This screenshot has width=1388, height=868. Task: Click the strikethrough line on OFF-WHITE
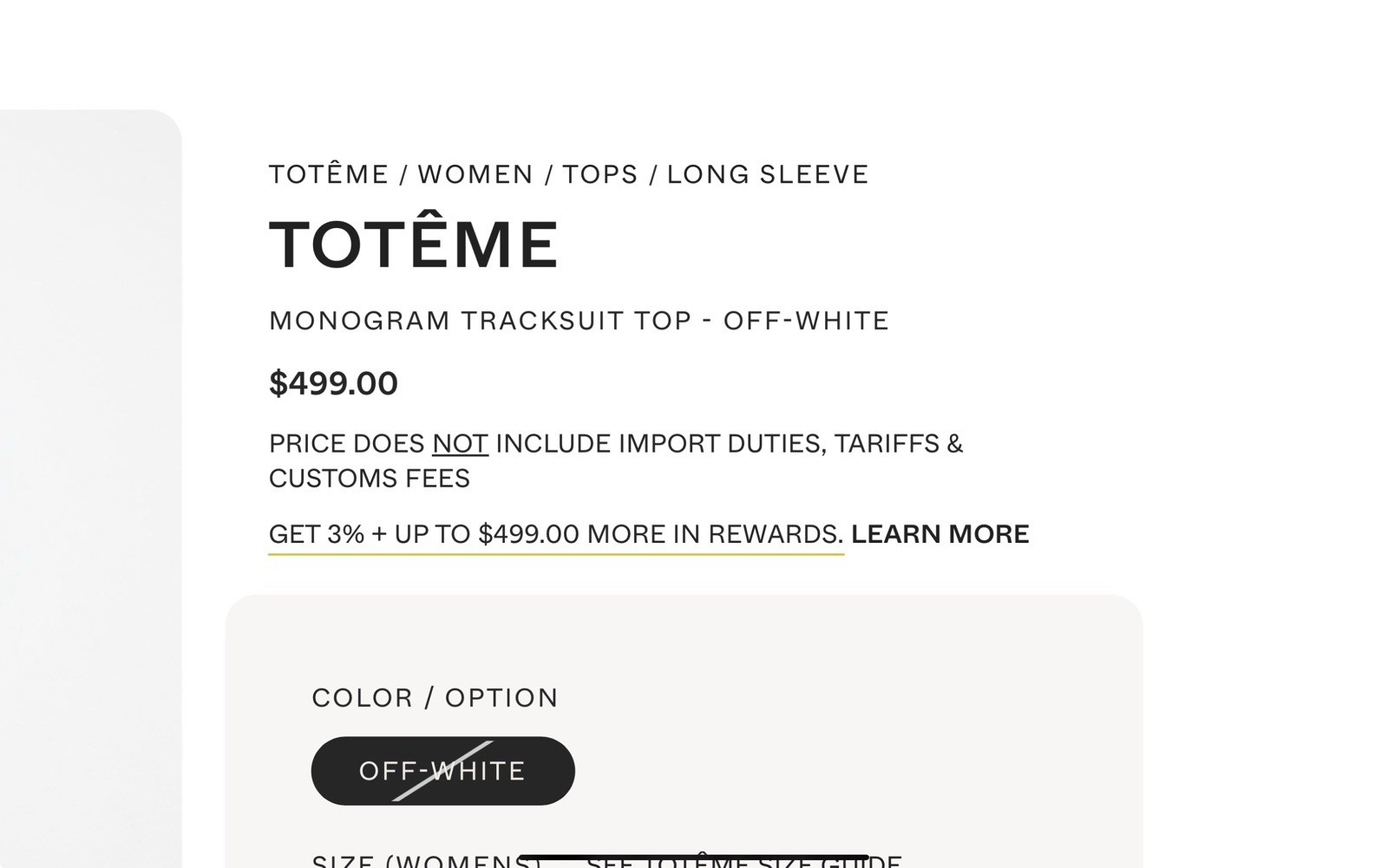442,770
